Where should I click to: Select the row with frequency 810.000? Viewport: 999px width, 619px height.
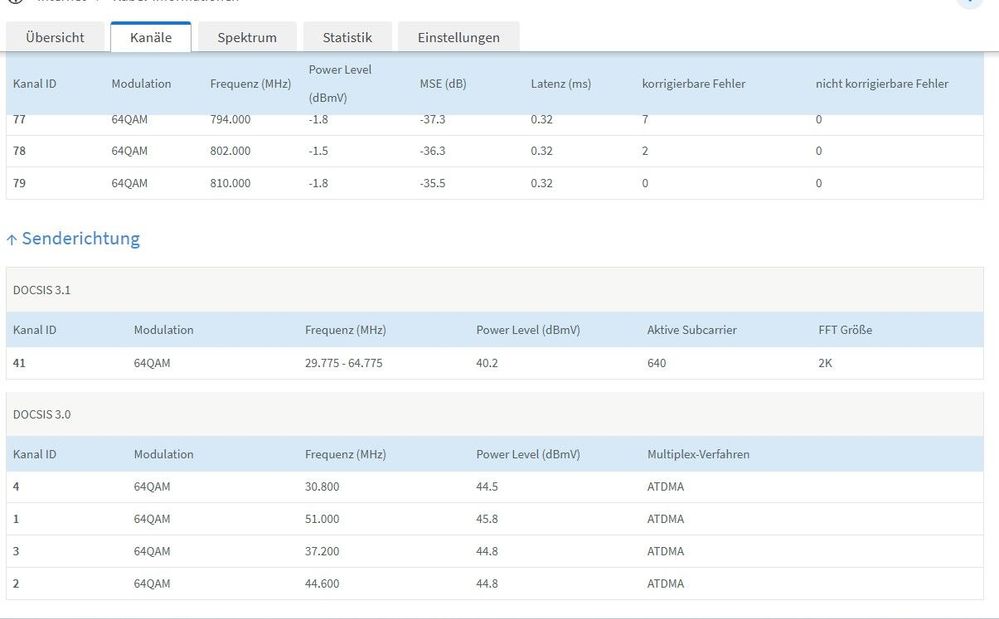point(494,183)
